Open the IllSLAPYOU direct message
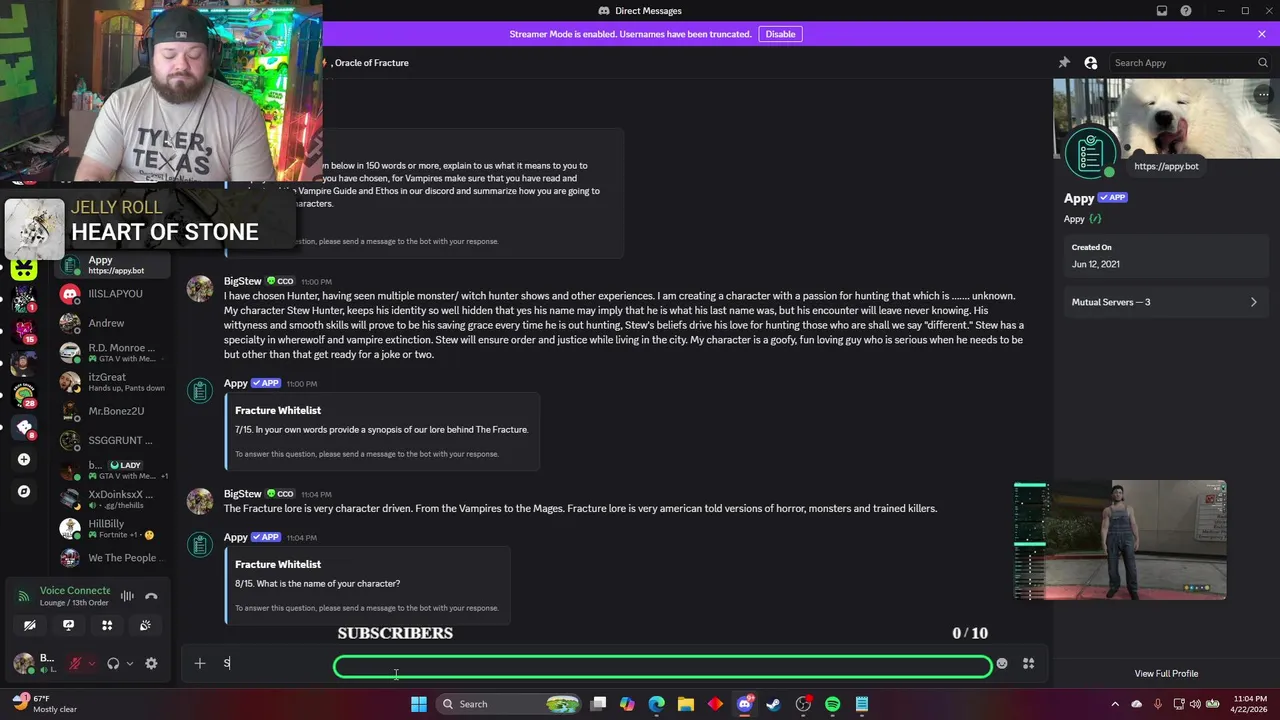1280x720 pixels. (x=112, y=294)
